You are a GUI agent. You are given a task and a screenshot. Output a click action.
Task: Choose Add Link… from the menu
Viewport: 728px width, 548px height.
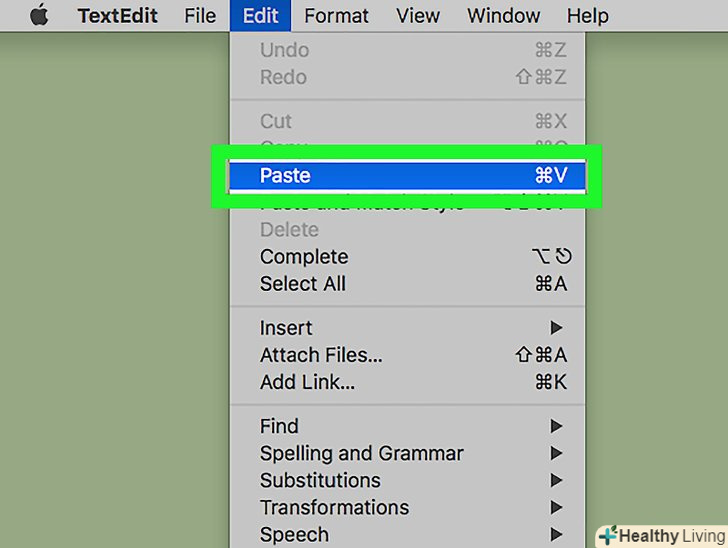[307, 382]
